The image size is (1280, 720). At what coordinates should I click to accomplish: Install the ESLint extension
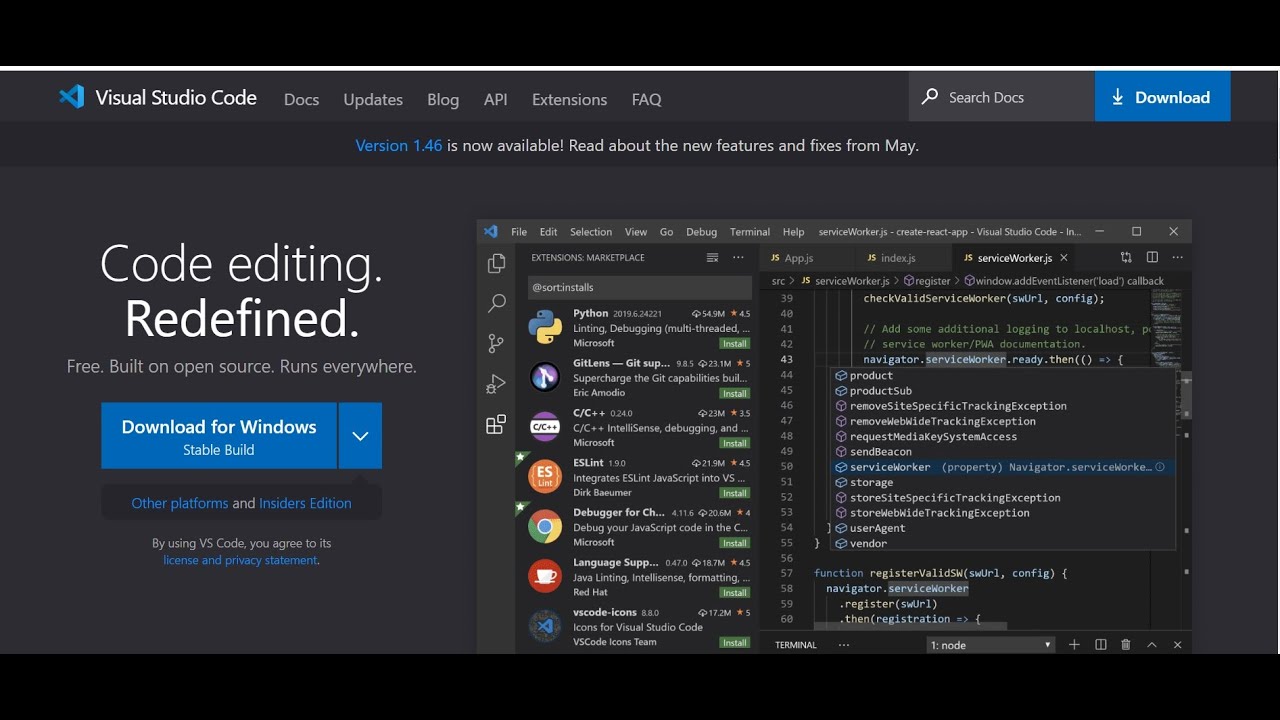pyautogui.click(x=735, y=493)
